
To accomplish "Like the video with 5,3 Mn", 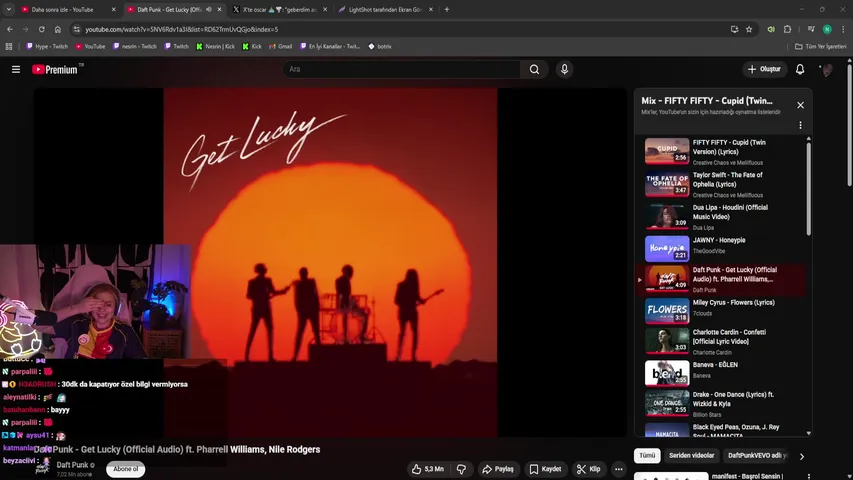I will click(428, 469).
